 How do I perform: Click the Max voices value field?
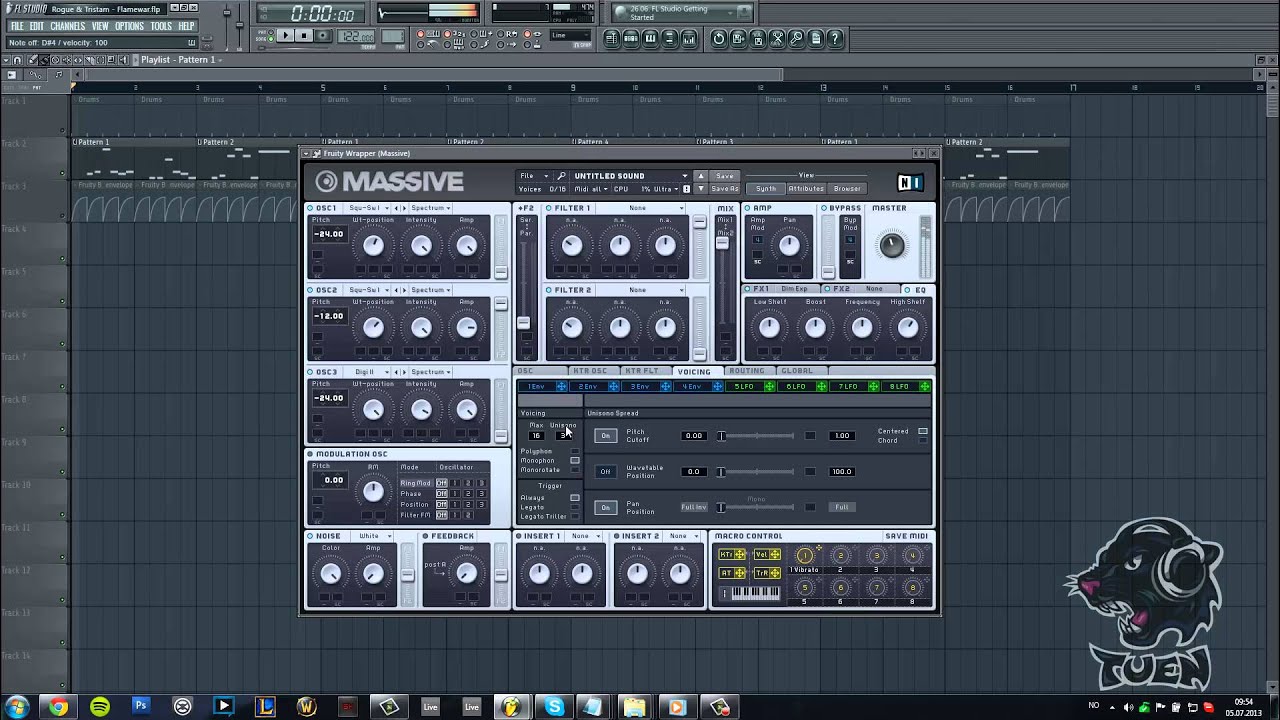(x=536, y=436)
